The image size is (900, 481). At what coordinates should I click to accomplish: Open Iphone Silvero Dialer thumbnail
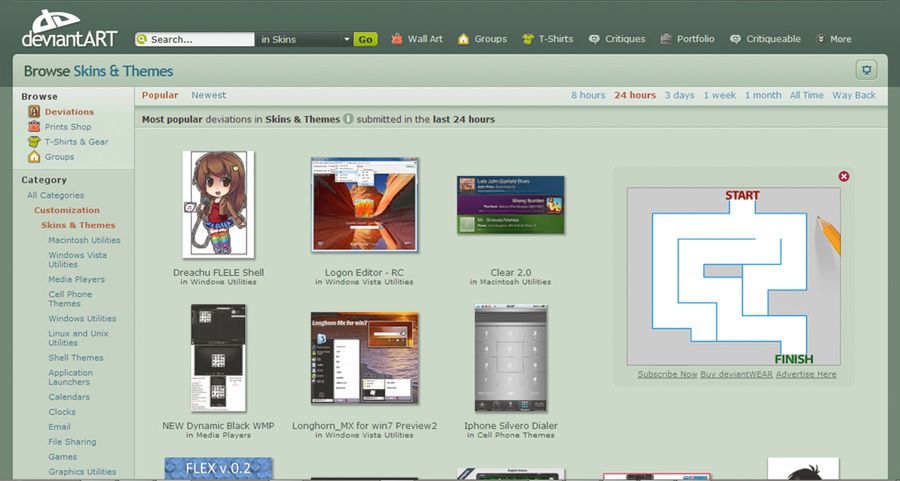coord(511,358)
